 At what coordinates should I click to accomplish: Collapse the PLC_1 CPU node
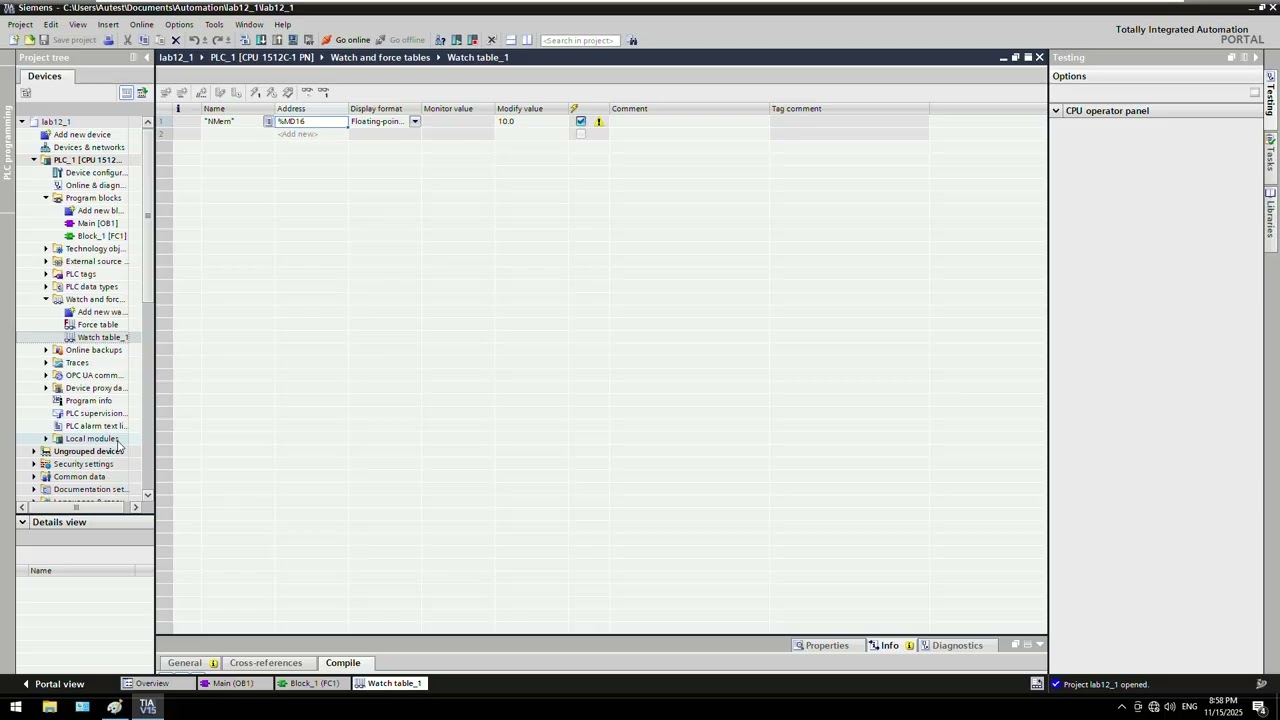pyautogui.click(x=34, y=160)
